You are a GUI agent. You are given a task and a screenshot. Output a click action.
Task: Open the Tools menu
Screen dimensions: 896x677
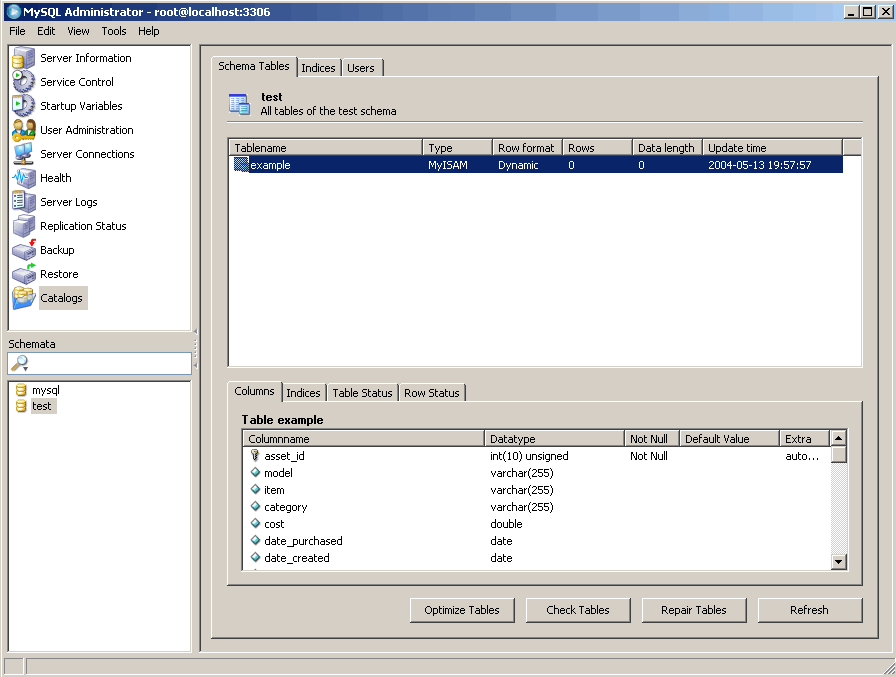(114, 31)
